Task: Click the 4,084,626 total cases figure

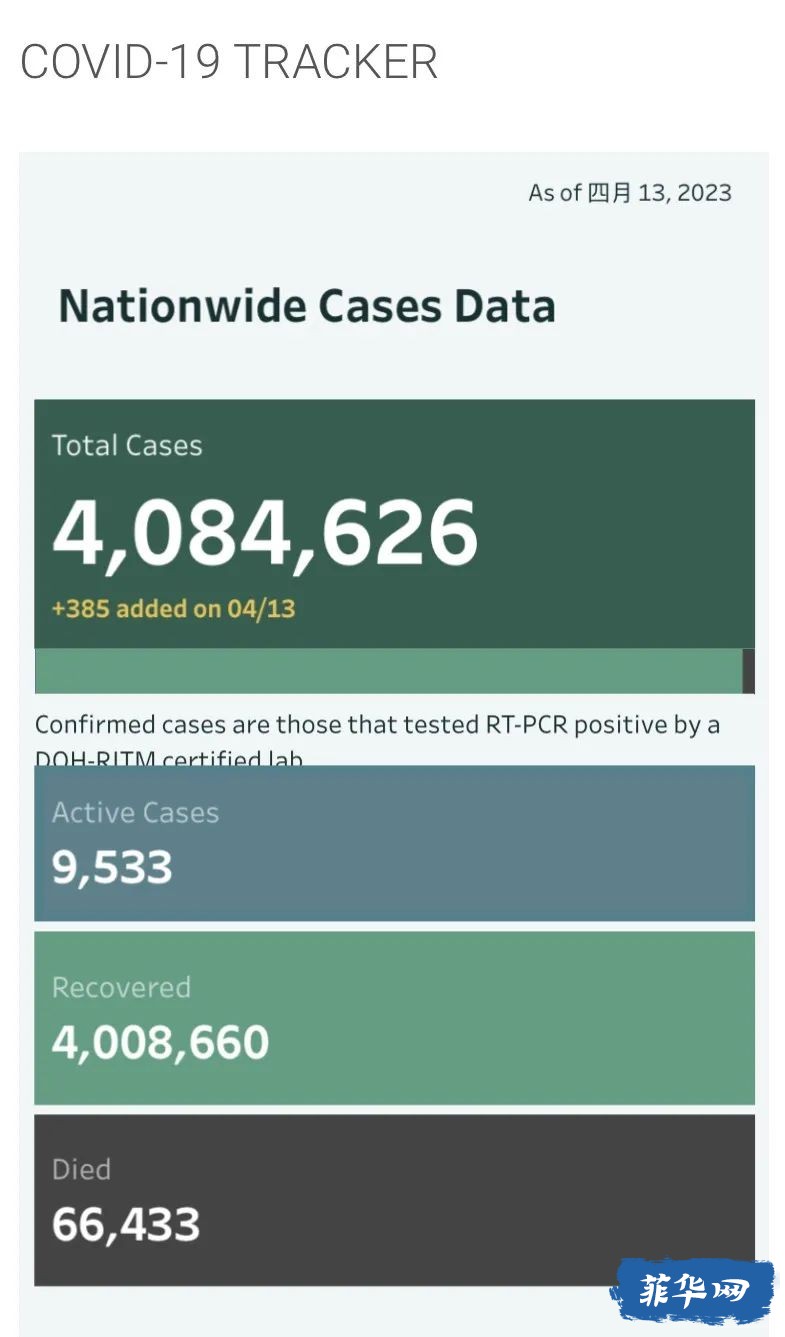Action: tap(265, 531)
